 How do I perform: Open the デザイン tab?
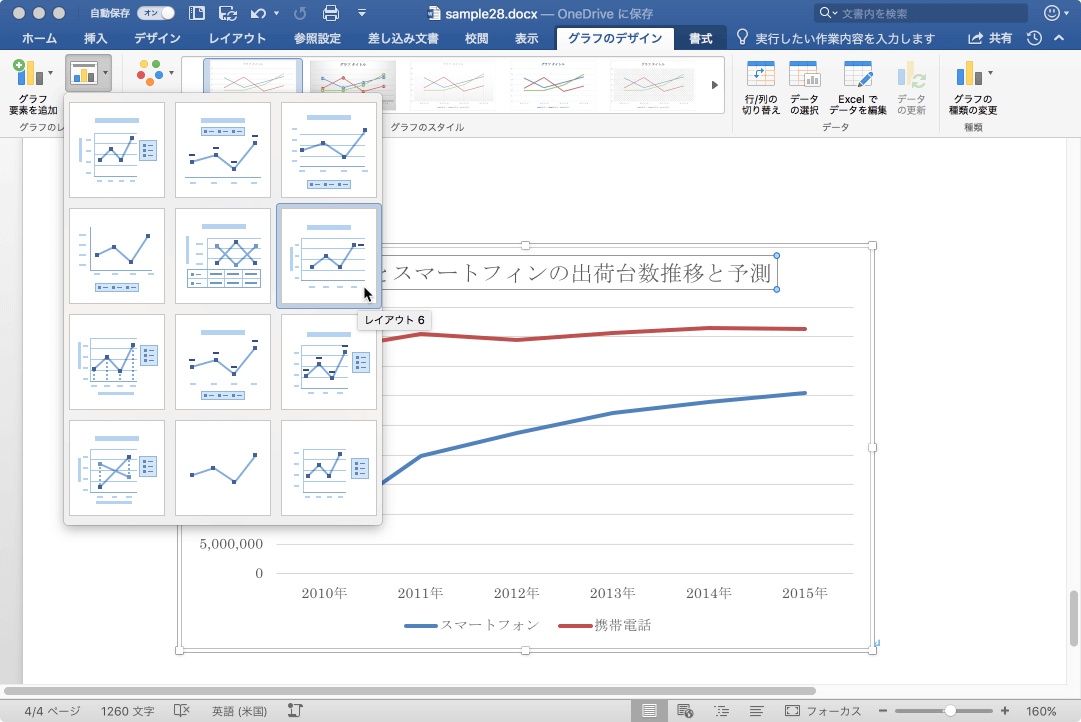[x=157, y=39]
